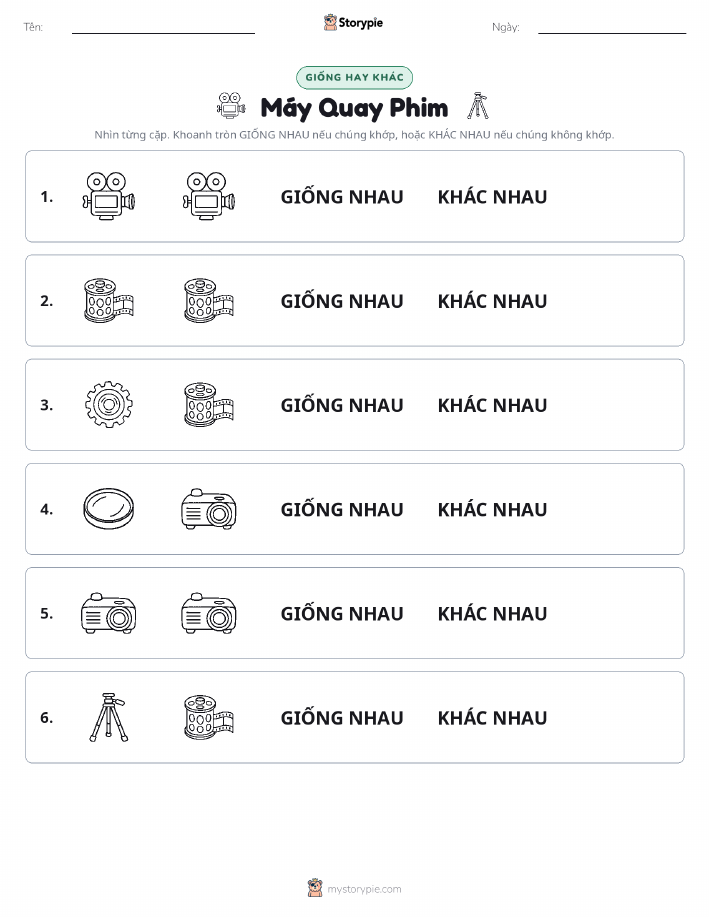The width and height of the screenshot is (709, 917).
Task: Click the Storypie logo at the top
Action: coord(353,23)
